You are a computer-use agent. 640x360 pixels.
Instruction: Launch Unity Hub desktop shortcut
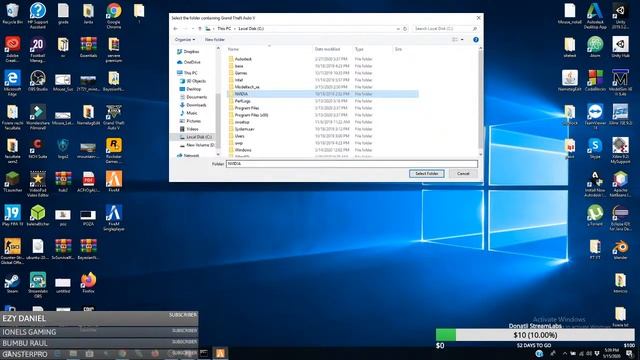pos(620,47)
